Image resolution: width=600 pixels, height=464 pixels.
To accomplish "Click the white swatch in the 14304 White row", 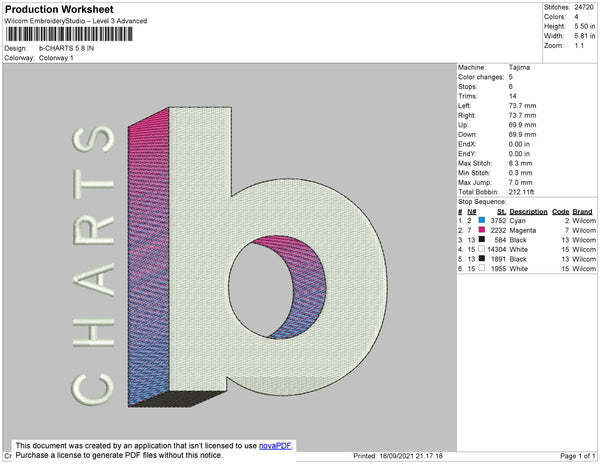I will (482, 249).
